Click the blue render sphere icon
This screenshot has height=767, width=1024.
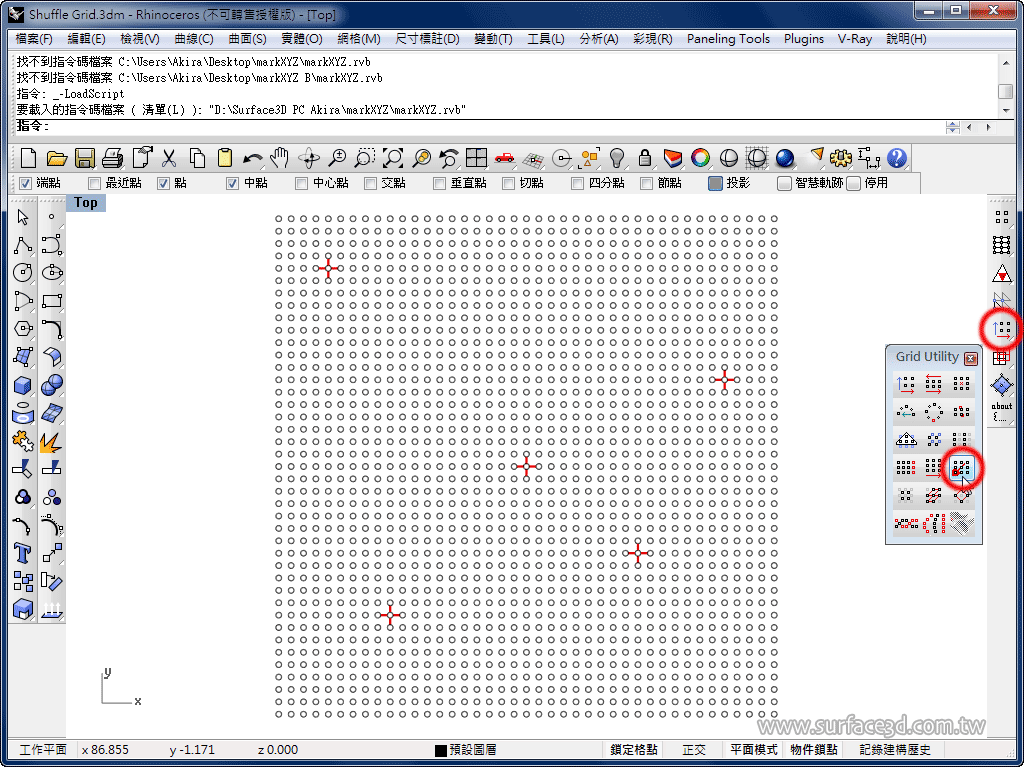785,158
